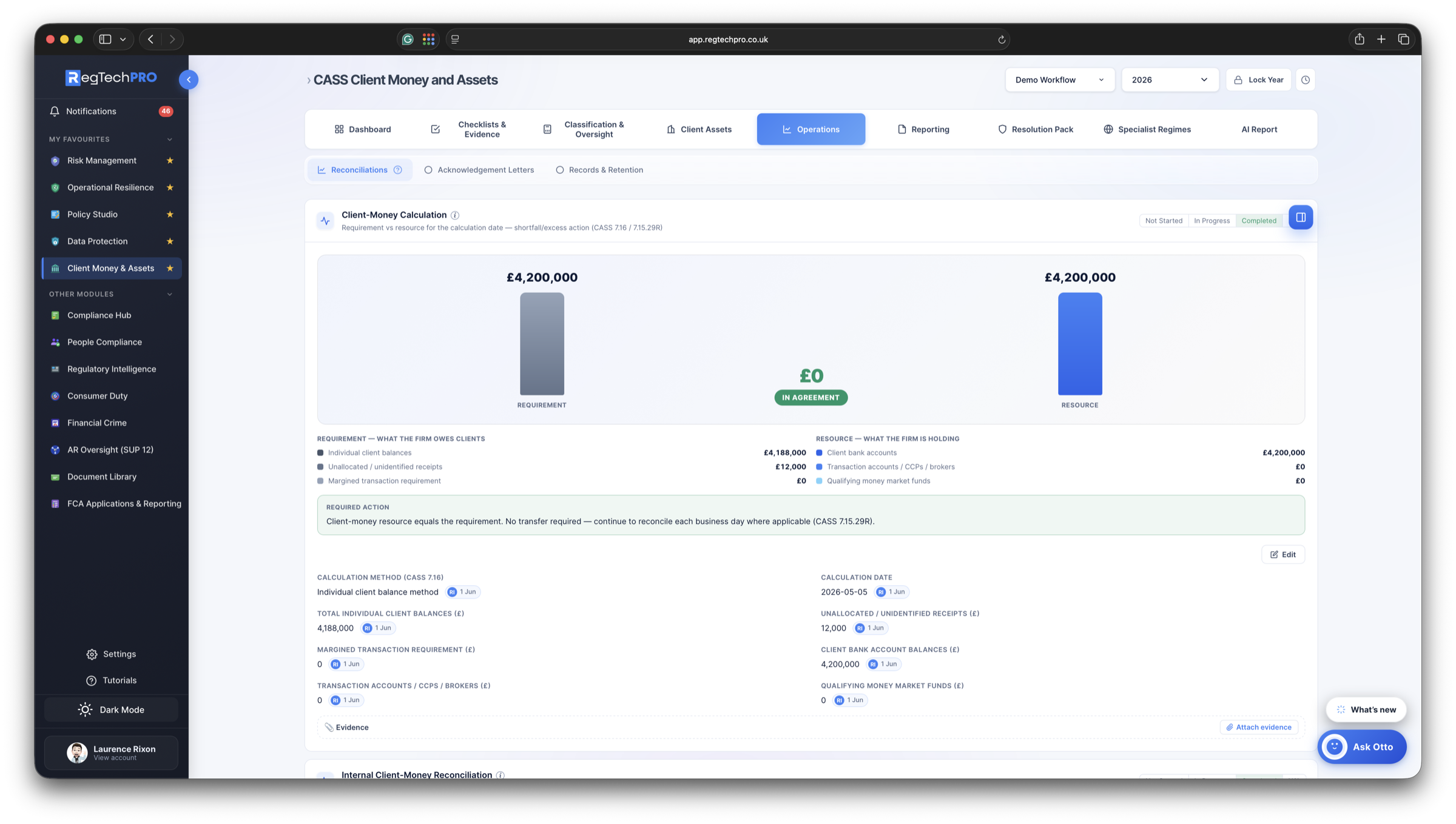This screenshot has height=824, width=1456.
Task: Unfavourite Risk Management star
Action: 170,161
